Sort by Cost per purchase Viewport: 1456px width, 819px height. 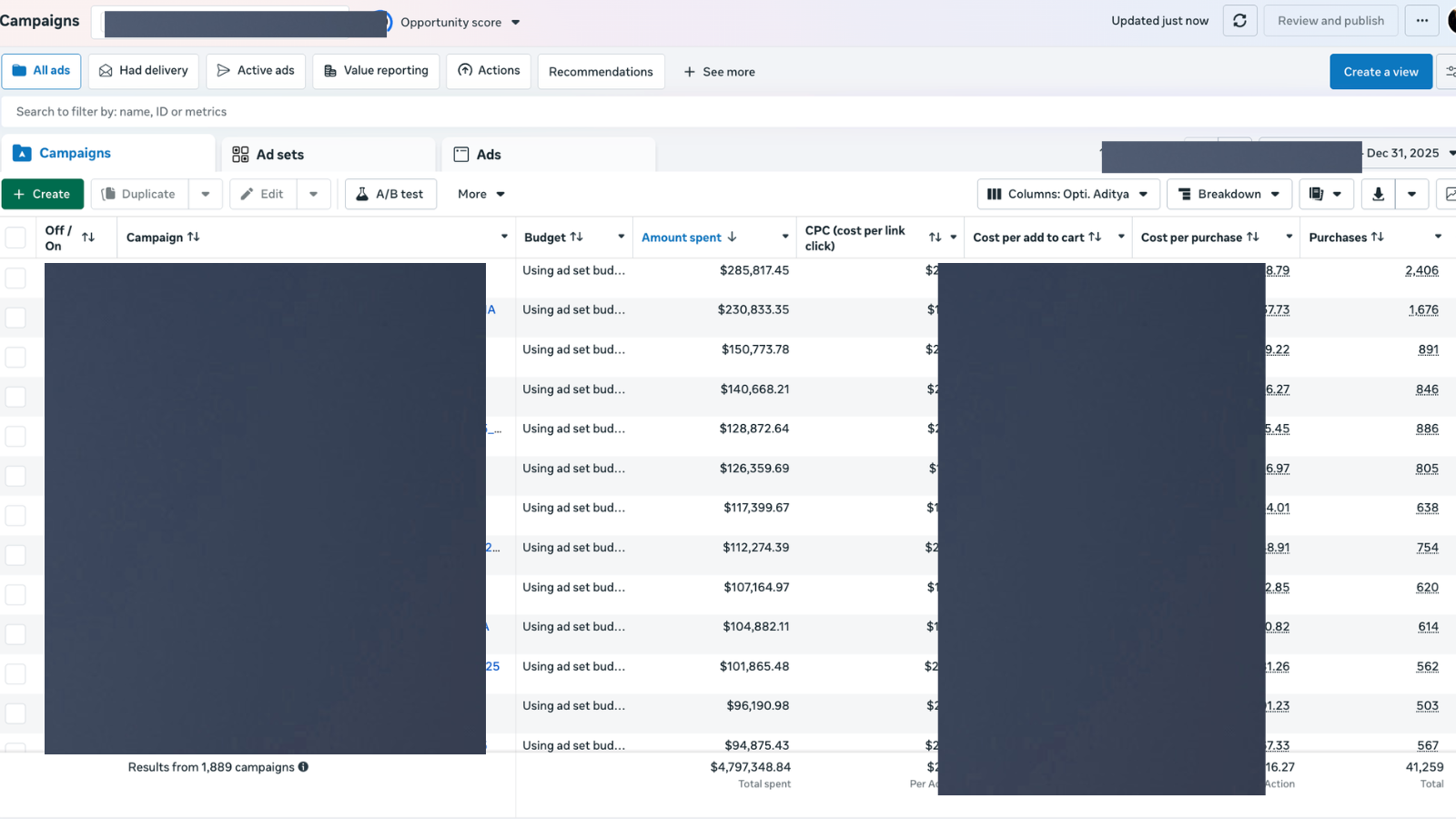click(1253, 238)
